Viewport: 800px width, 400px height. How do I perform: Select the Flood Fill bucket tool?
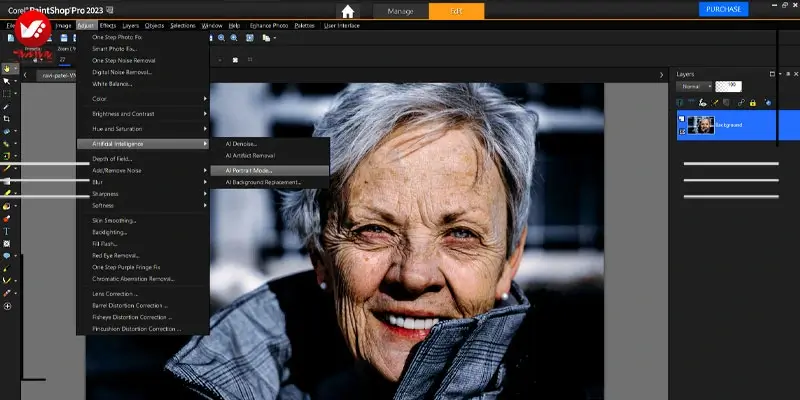pos(7,206)
